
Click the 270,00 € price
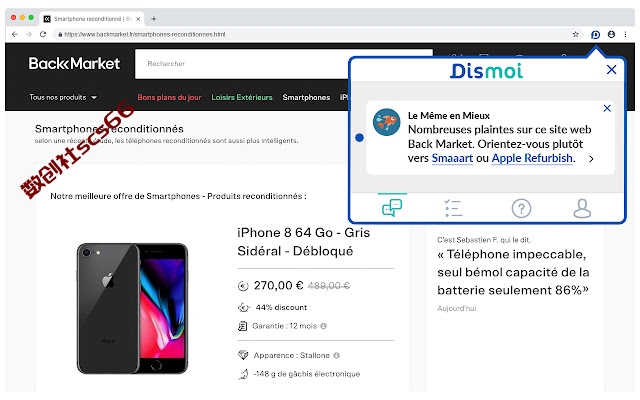point(278,285)
